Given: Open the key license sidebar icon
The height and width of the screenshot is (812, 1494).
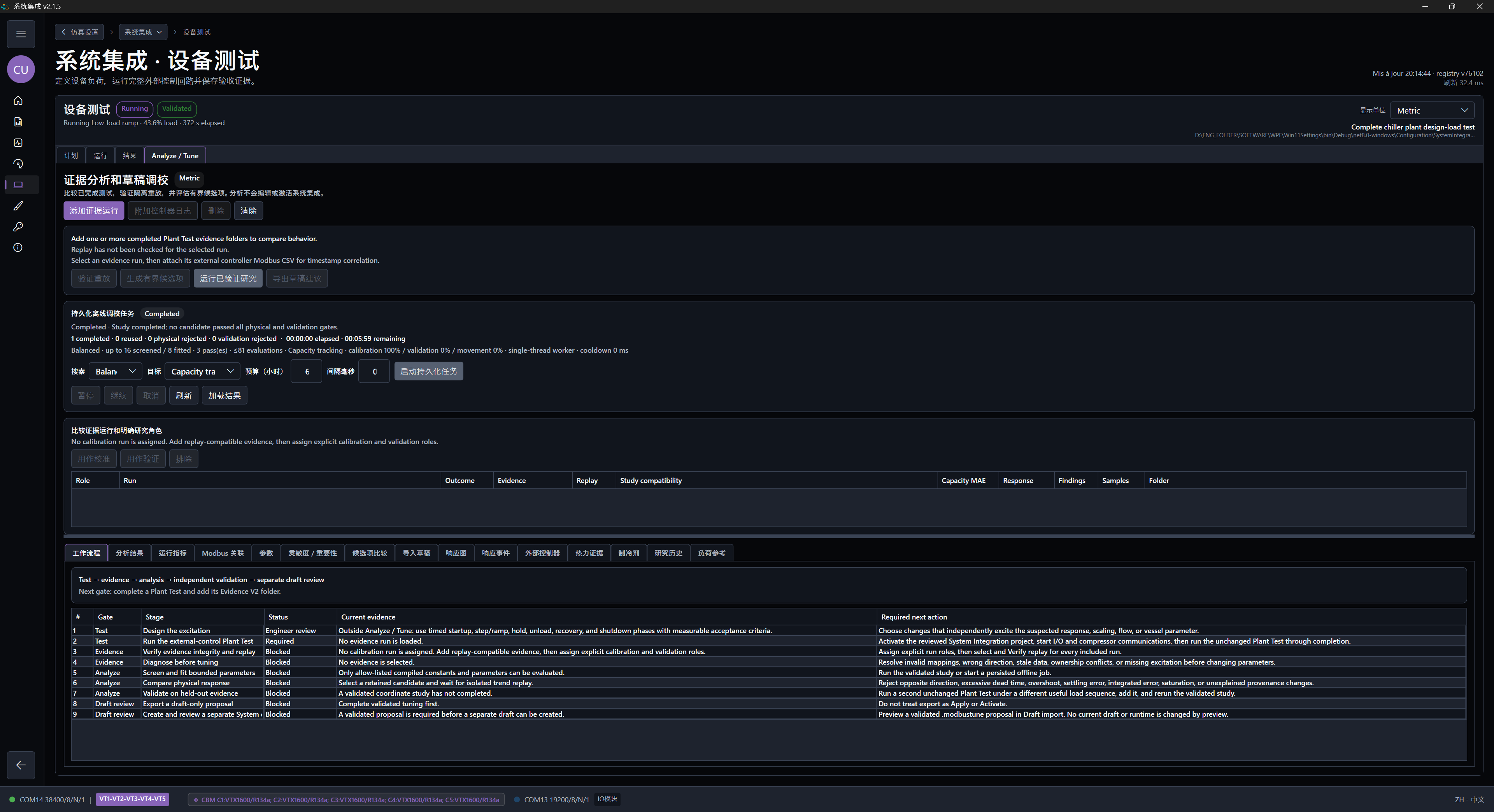Looking at the screenshot, I should tap(18, 227).
